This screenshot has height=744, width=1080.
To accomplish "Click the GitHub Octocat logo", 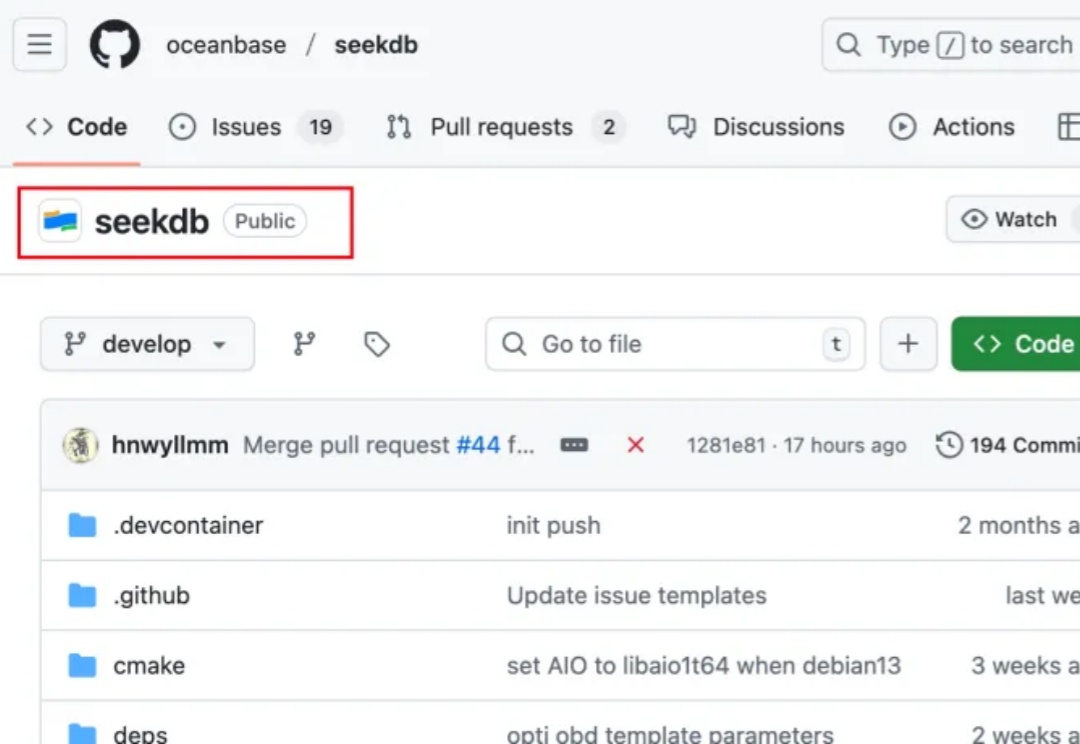I will point(115,45).
